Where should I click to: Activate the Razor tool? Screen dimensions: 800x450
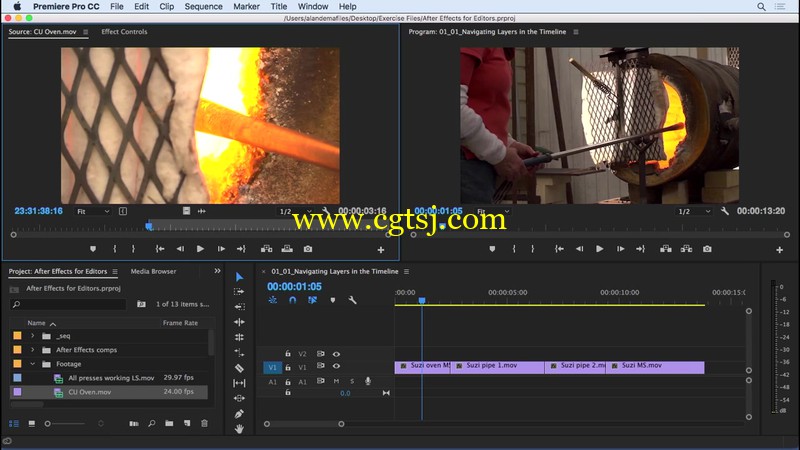(x=239, y=368)
